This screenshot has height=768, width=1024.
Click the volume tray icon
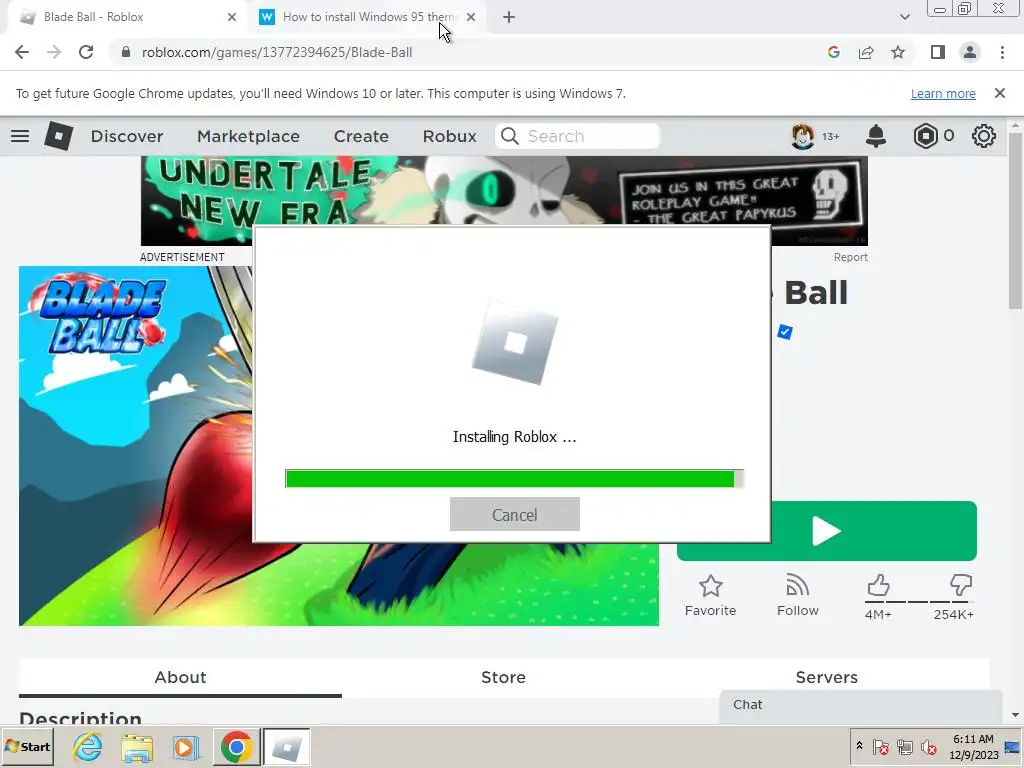point(928,746)
